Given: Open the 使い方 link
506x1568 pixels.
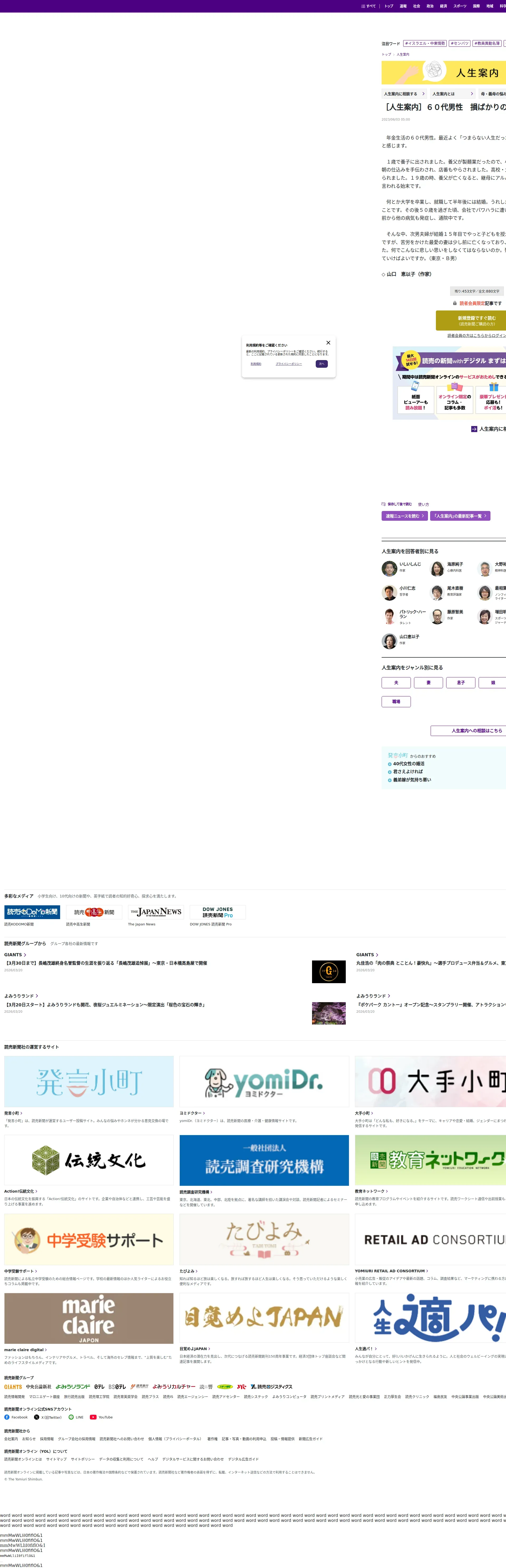Looking at the screenshot, I should tap(423, 505).
